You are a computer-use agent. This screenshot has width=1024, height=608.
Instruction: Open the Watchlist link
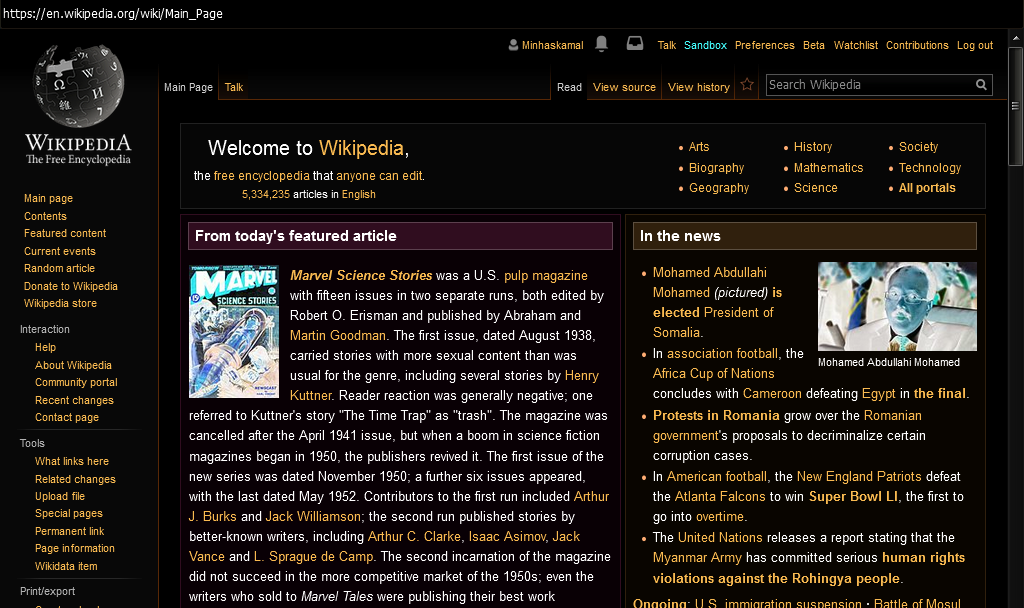[856, 45]
